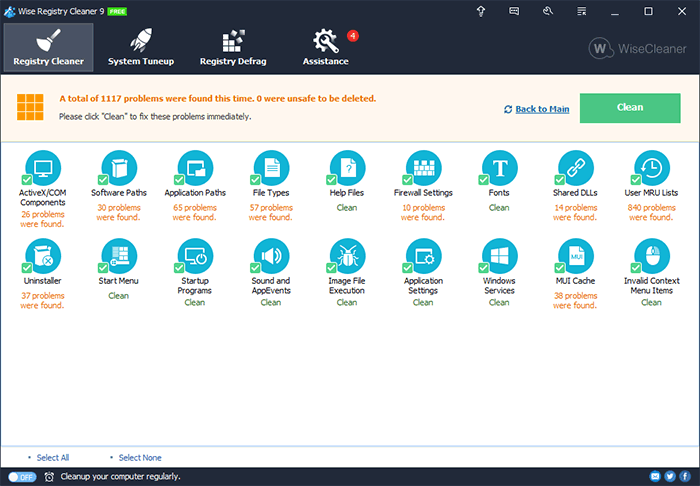This screenshot has width=700, height=486.
Task: Click the Application Settings gear-window icon
Action: (424, 256)
